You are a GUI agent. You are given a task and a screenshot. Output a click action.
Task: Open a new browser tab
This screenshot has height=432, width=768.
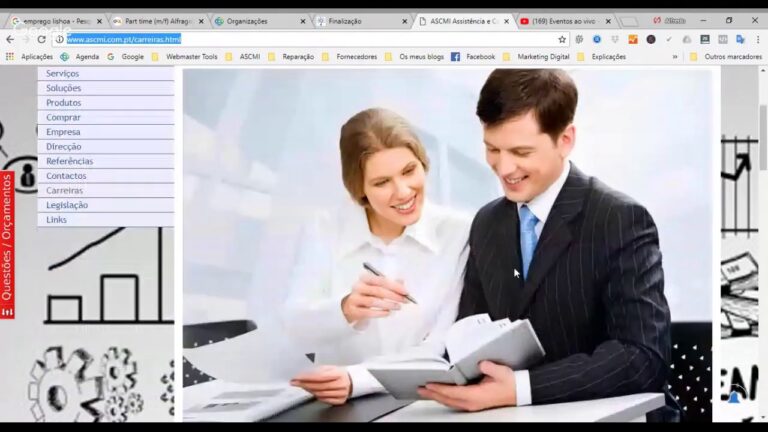pyautogui.click(x=629, y=22)
